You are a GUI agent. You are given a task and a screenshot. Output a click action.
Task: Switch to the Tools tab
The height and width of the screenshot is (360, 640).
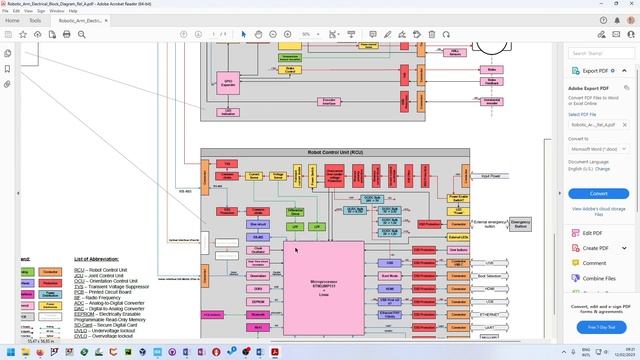35,20
